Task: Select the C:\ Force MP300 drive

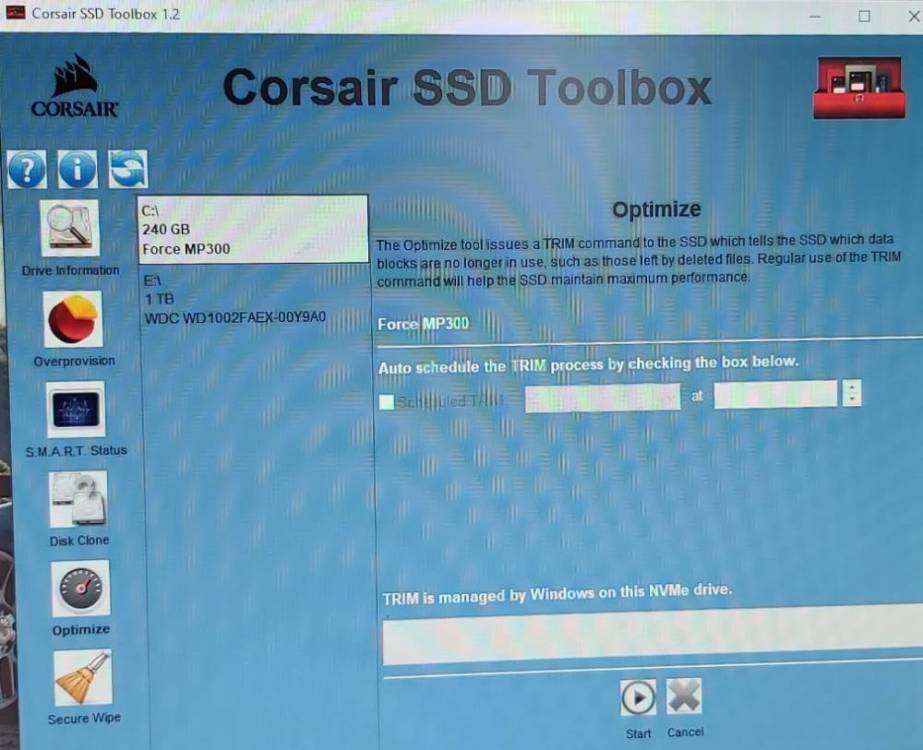Action: click(253, 229)
